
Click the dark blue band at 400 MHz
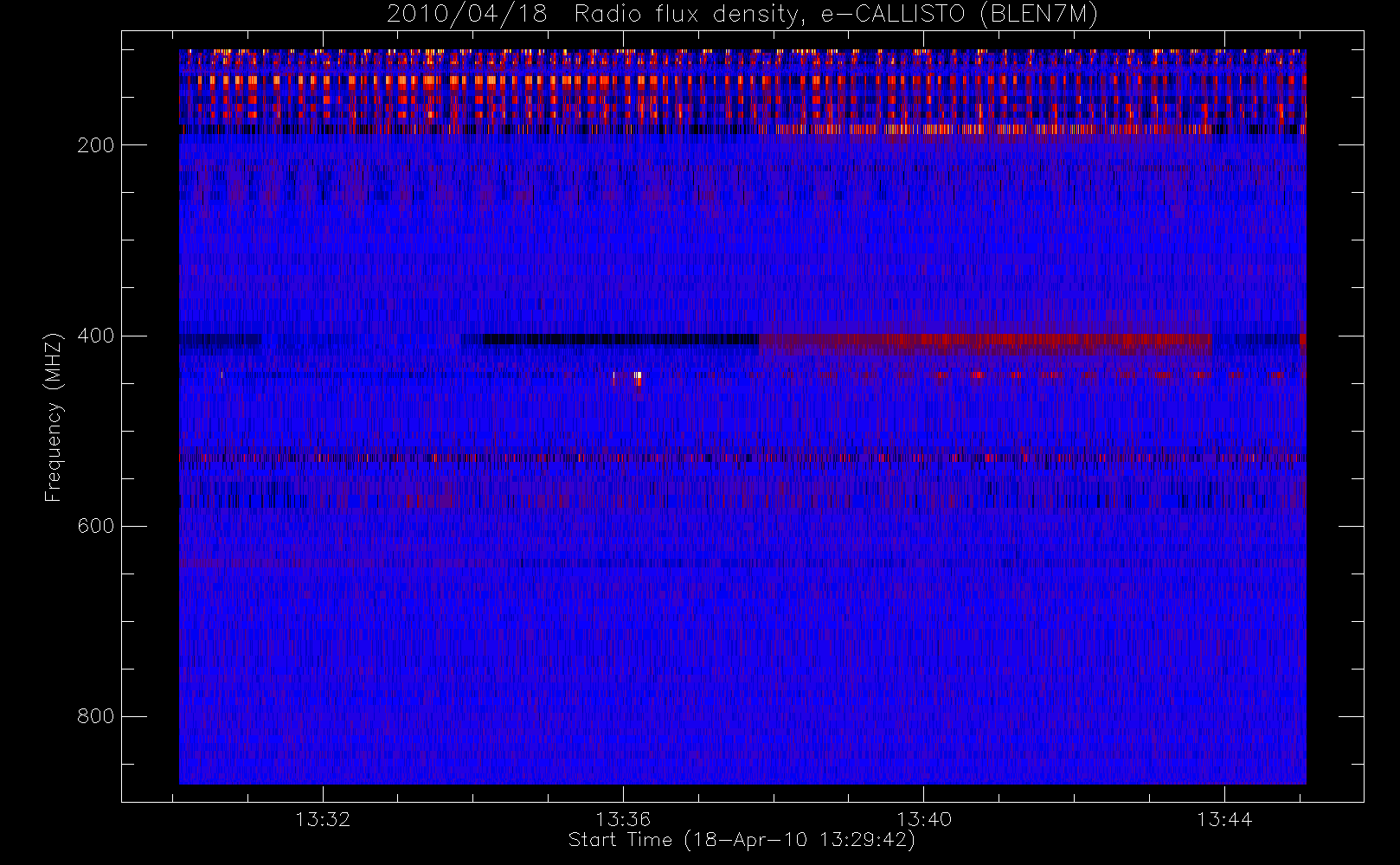[619, 339]
